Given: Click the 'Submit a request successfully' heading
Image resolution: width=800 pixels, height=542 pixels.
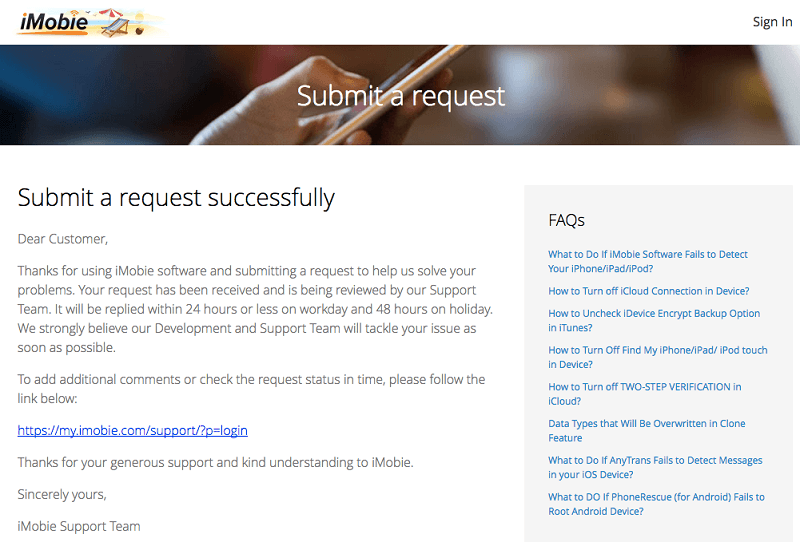Looking at the screenshot, I should coord(176,198).
